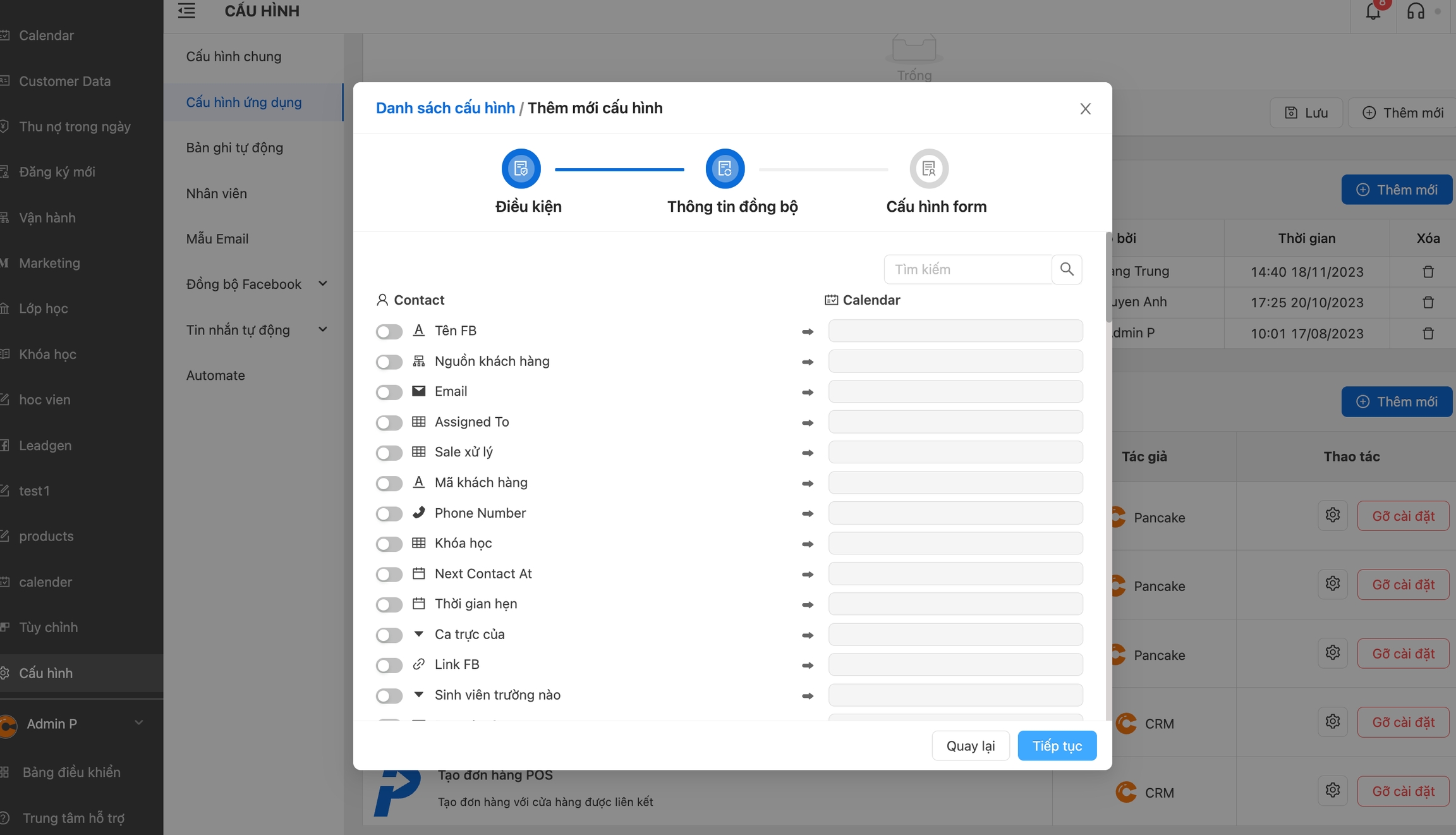Enable the Tên FB toggle
Image resolution: width=1456 pixels, height=835 pixels.
(389, 331)
